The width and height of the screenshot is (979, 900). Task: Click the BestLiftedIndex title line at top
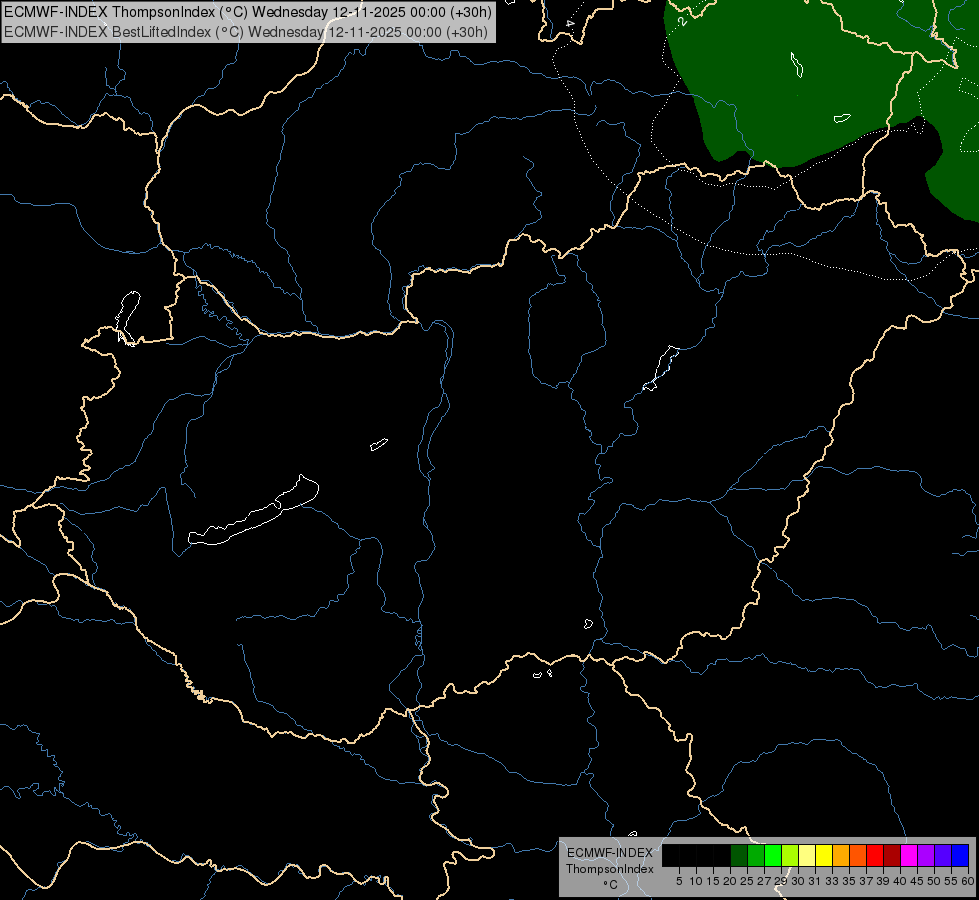[246, 32]
